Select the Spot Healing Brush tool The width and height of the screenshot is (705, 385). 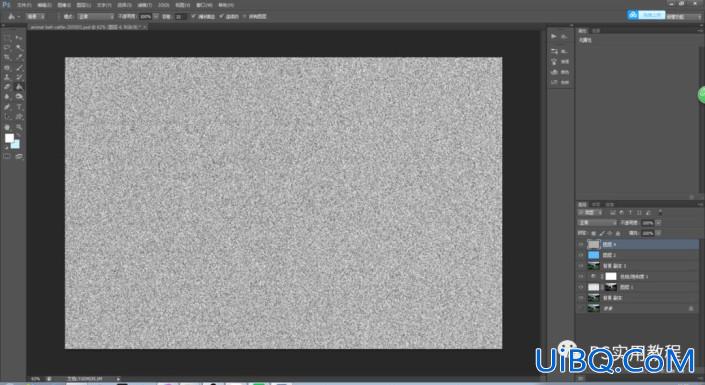[7, 67]
